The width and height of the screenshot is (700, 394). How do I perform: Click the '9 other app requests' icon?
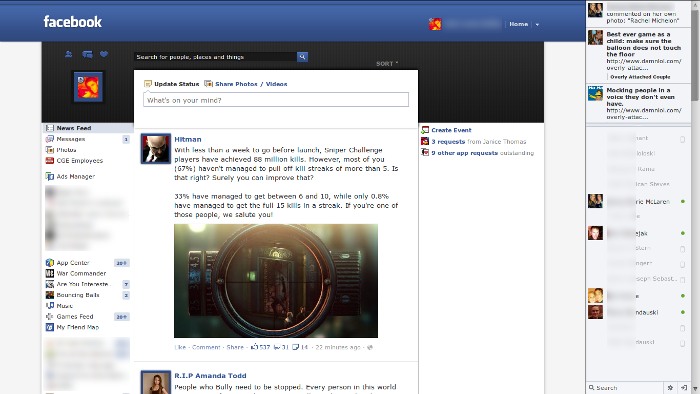click(425, 153)
